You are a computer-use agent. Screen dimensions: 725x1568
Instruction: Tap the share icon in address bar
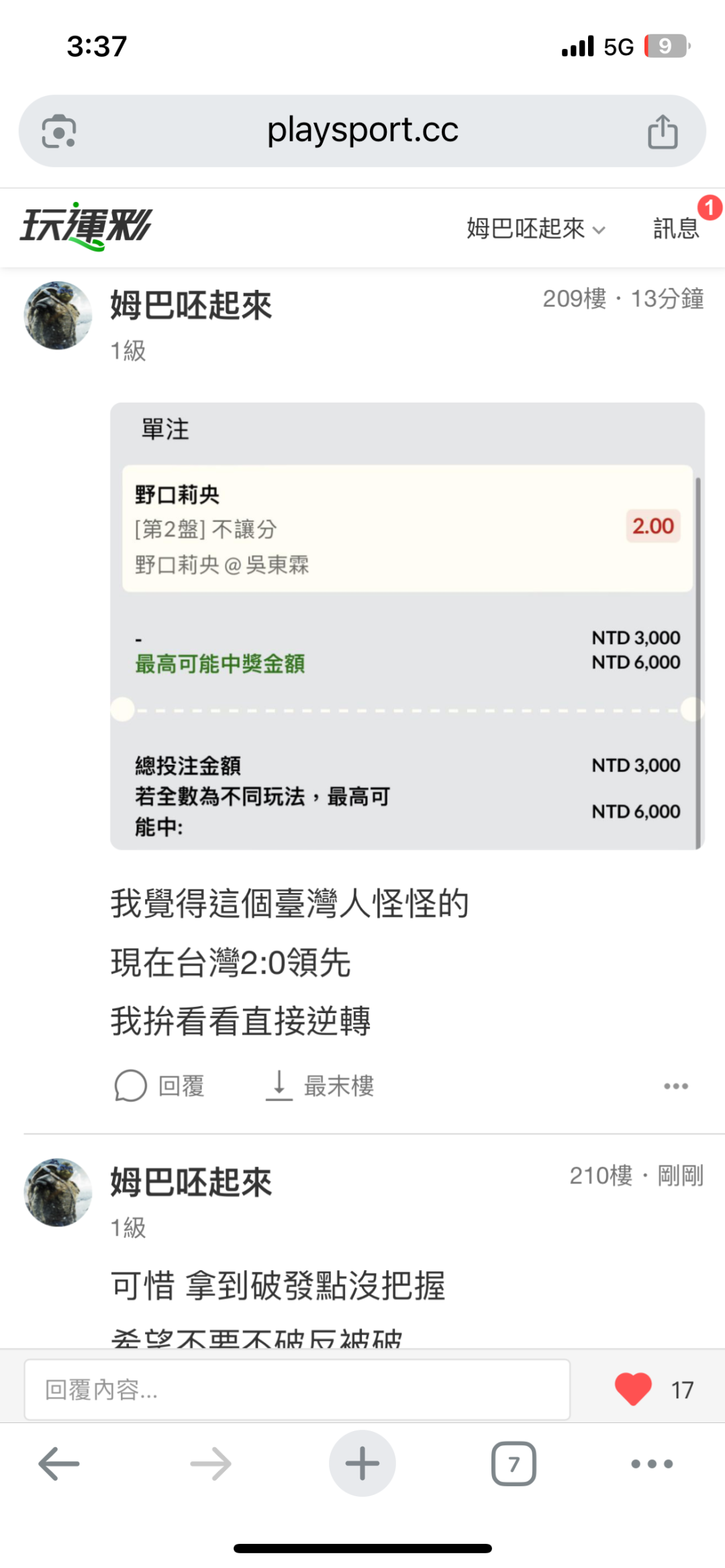662,132
